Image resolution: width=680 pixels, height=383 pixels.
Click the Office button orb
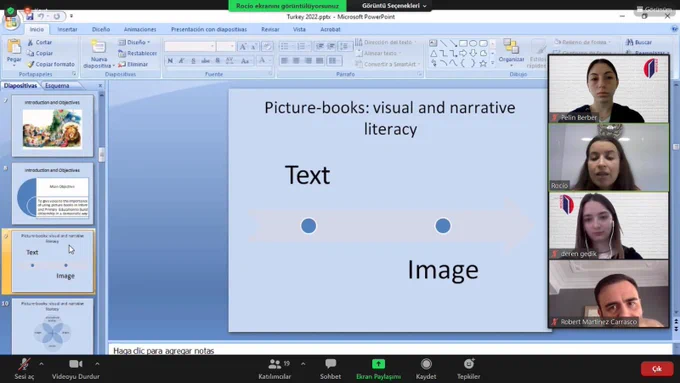click(x=12, y=20)
